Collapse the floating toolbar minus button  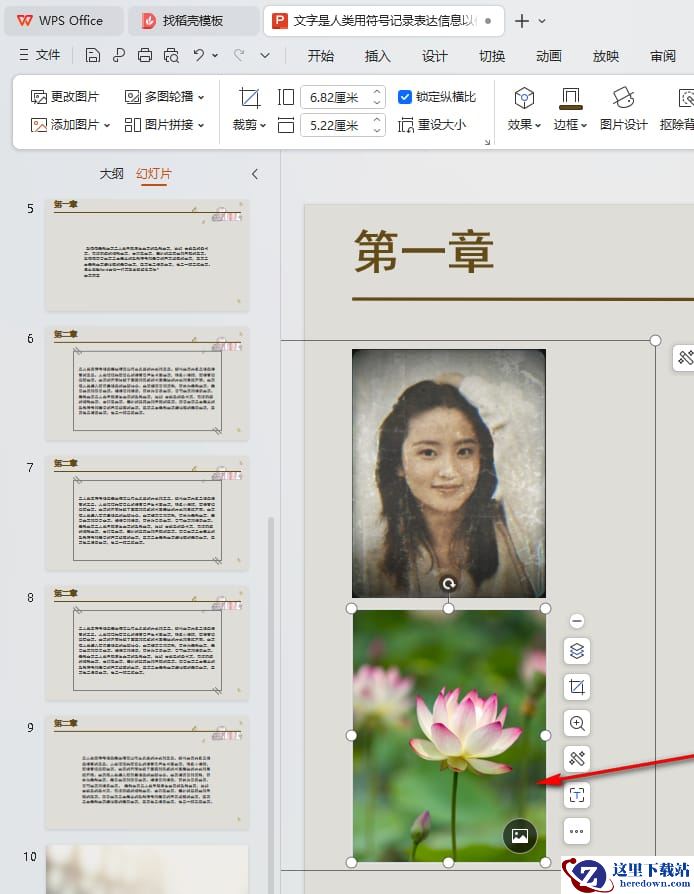click(x=577, y=620)
